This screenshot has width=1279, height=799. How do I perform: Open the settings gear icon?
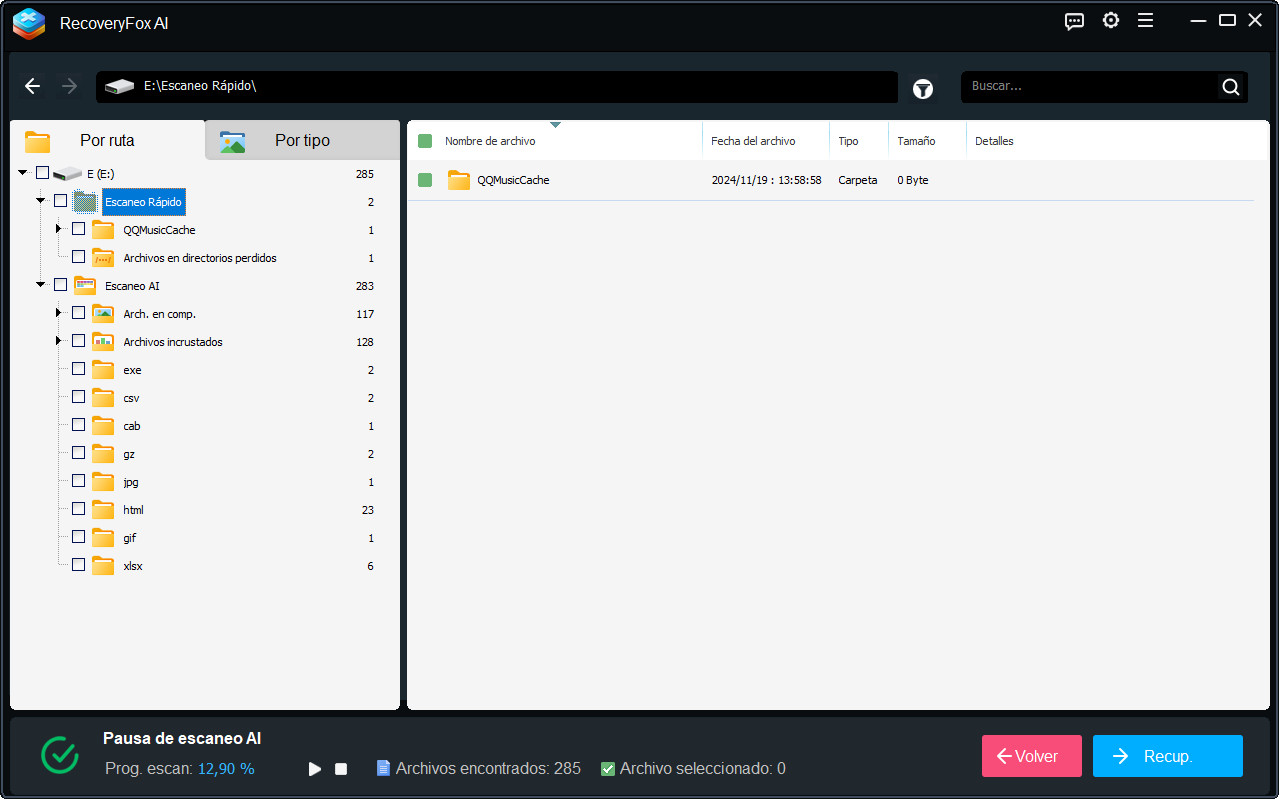coord(1110,20)
